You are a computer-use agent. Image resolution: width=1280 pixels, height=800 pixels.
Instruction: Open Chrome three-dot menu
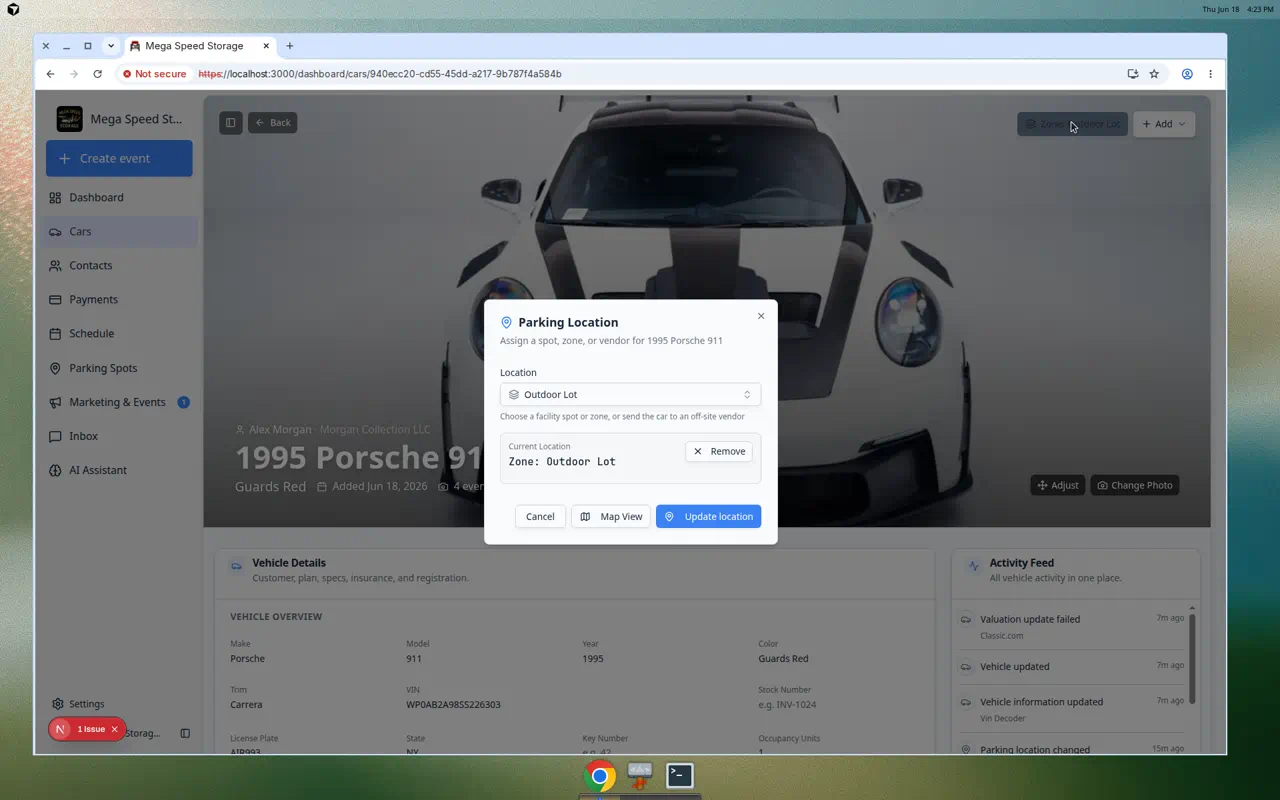pyautogui.click(x=1210, y=74)
